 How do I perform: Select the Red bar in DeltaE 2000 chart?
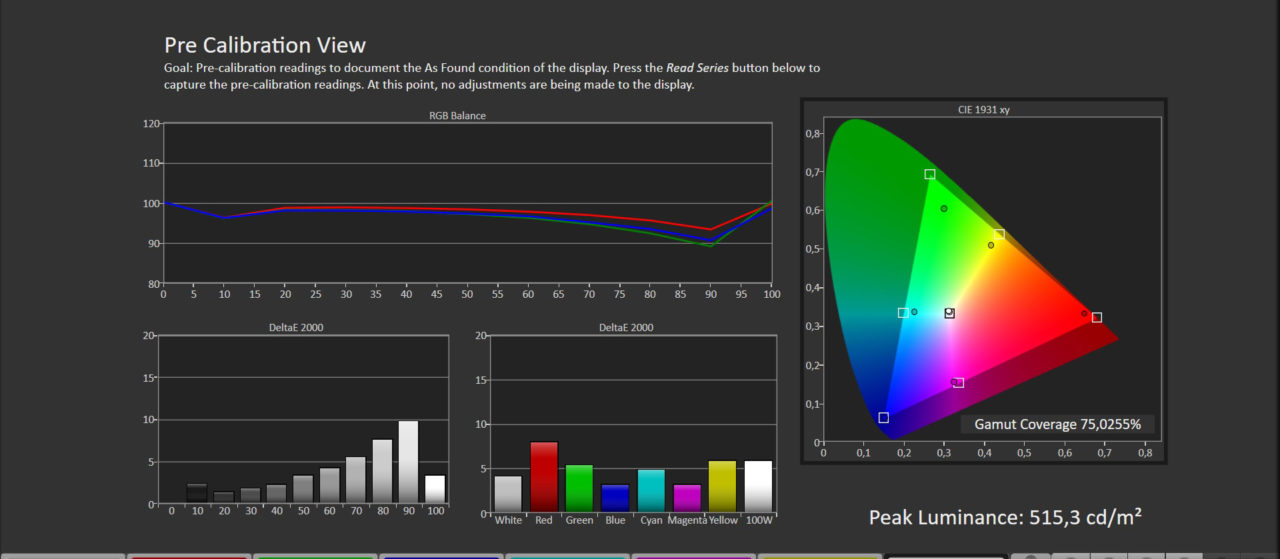click(542, 477)
